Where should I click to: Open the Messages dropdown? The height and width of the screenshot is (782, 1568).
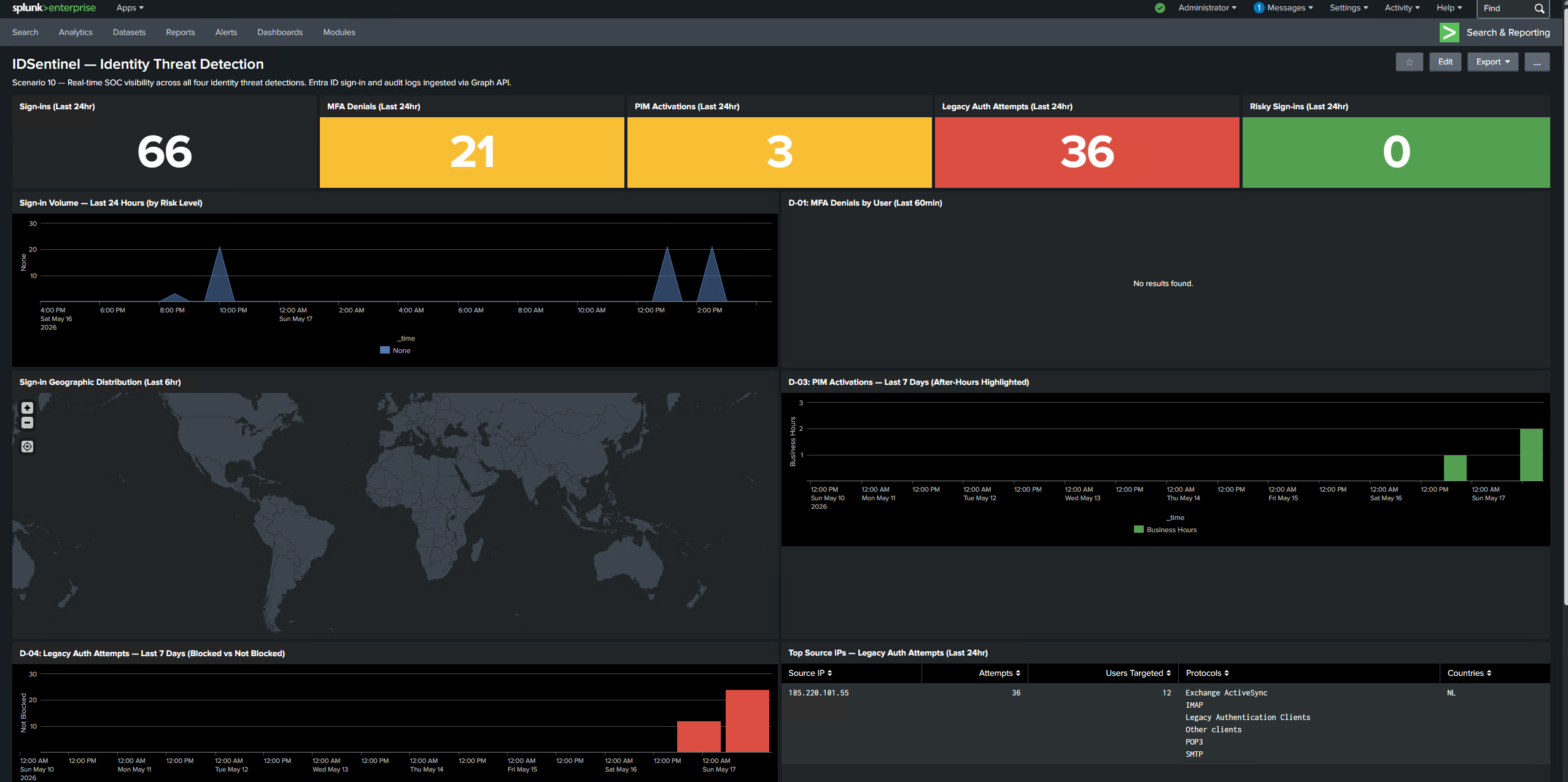(1290, 8)
